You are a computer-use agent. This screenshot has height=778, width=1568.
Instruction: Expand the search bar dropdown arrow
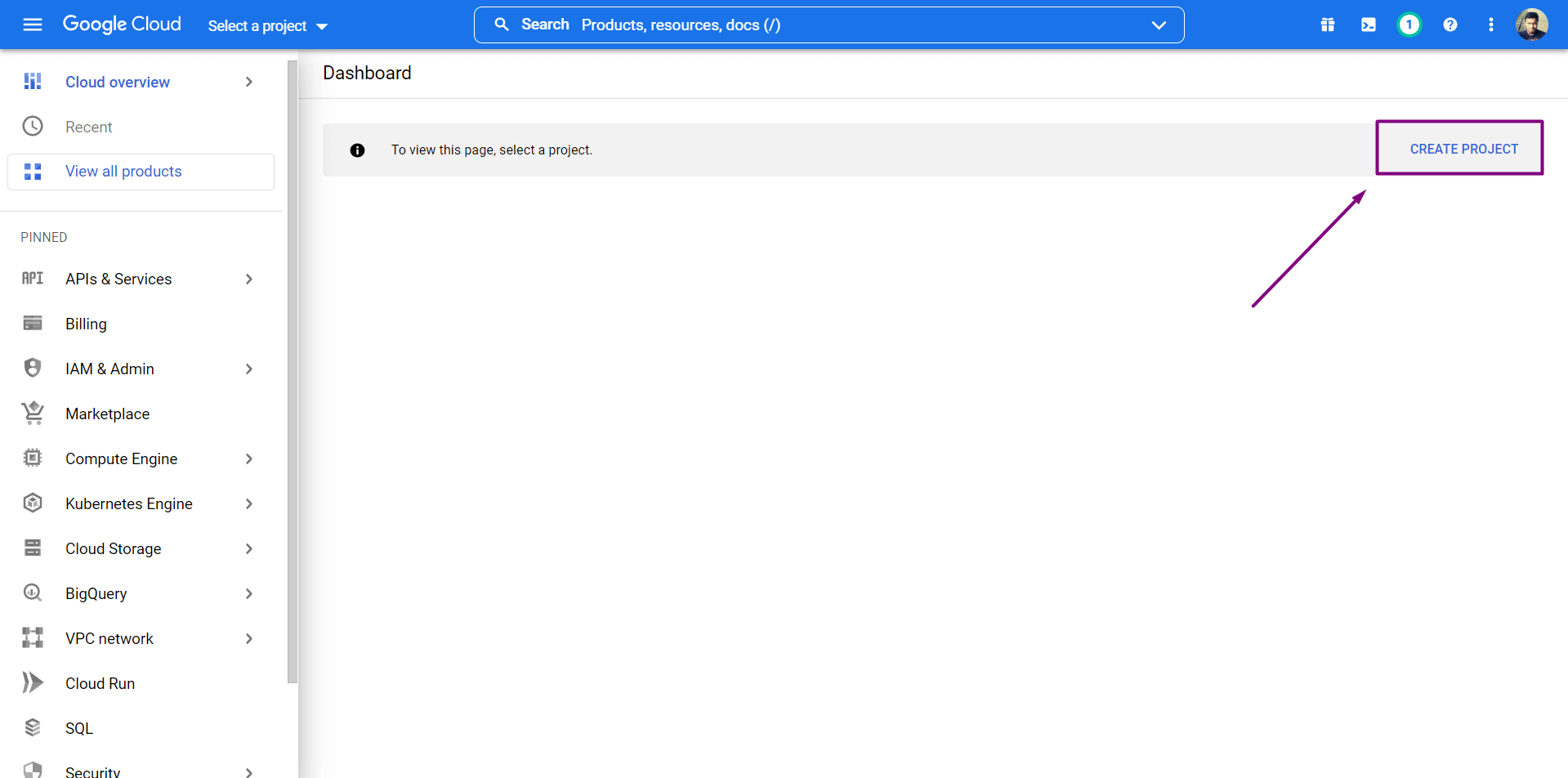pyautogui.click(x=1159, y=25)
